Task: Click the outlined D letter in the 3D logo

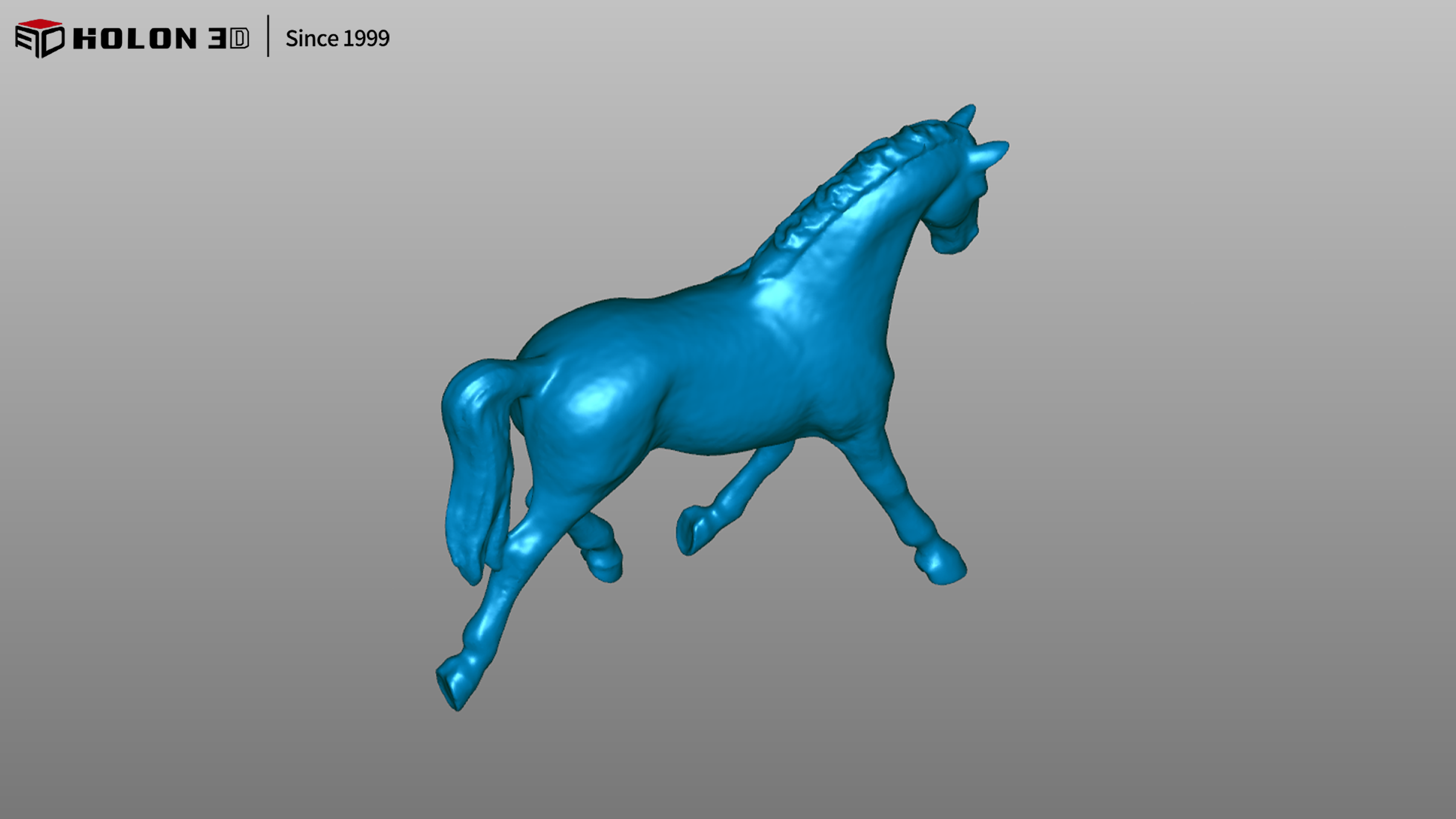Action: 239,39
